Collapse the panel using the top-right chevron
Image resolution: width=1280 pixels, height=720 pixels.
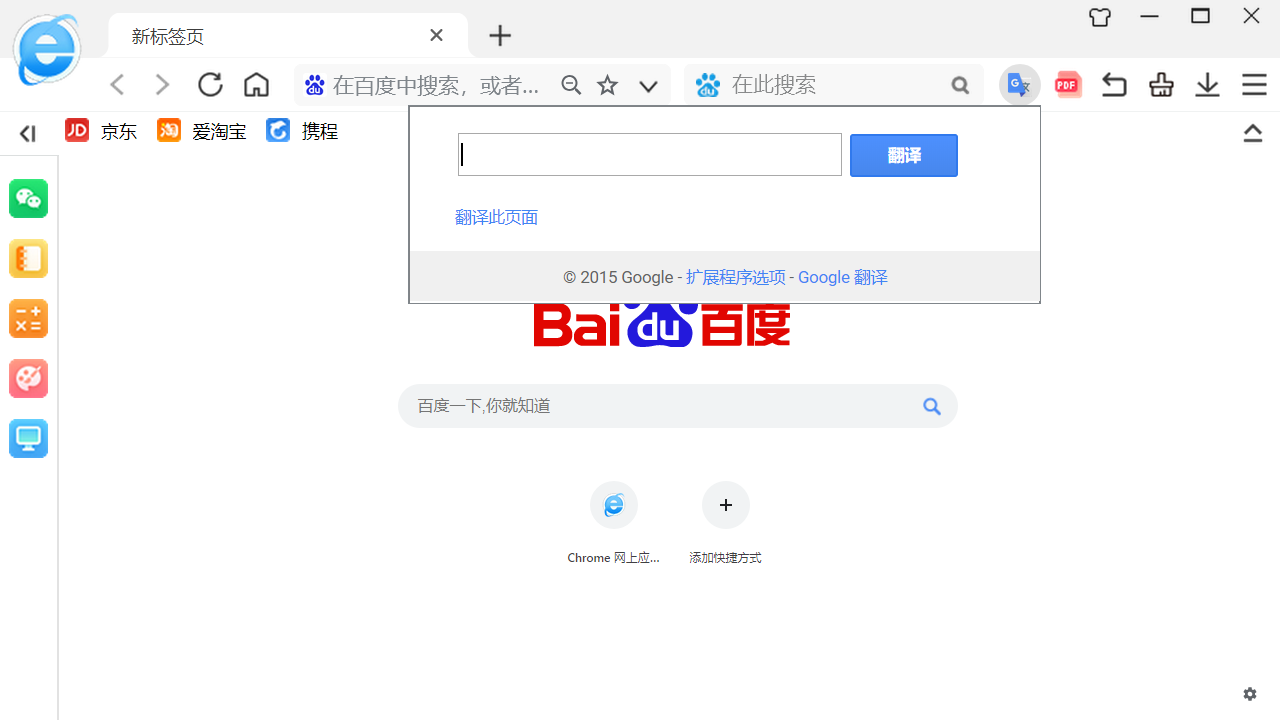[x=1252, y=132]
